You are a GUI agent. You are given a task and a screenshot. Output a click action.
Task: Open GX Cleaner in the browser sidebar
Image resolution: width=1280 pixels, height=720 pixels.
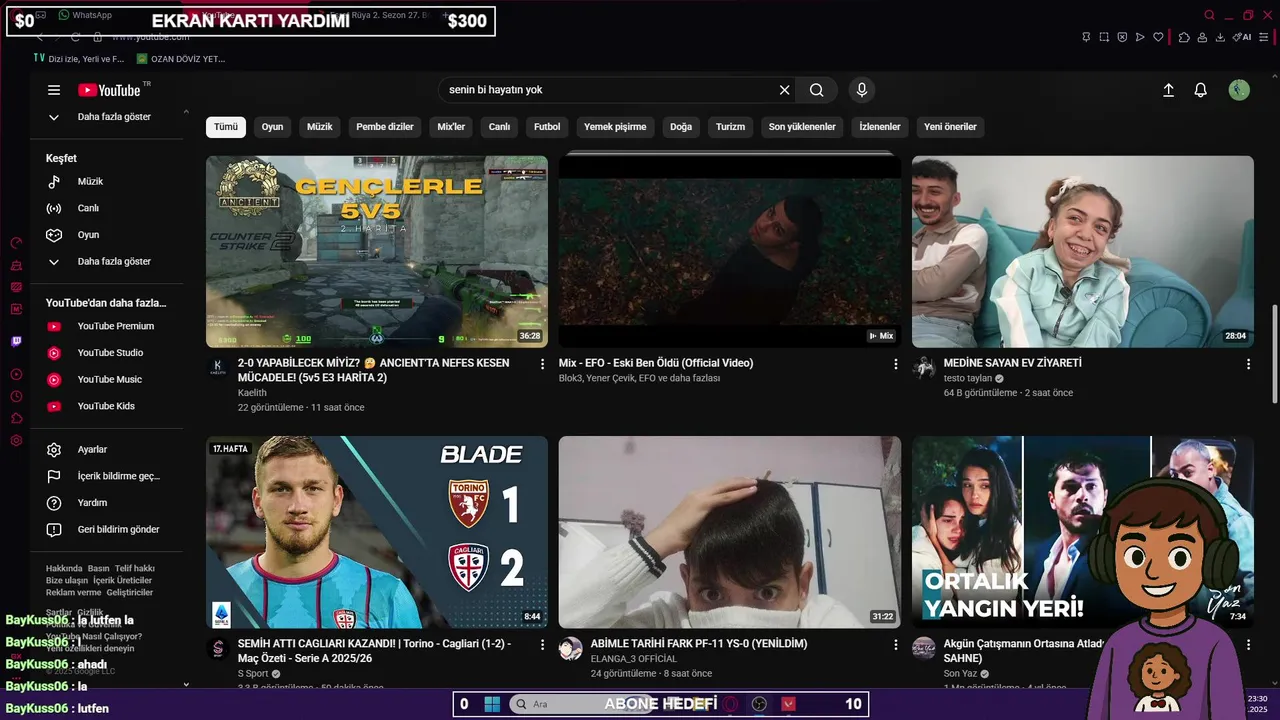coord(16,265)
